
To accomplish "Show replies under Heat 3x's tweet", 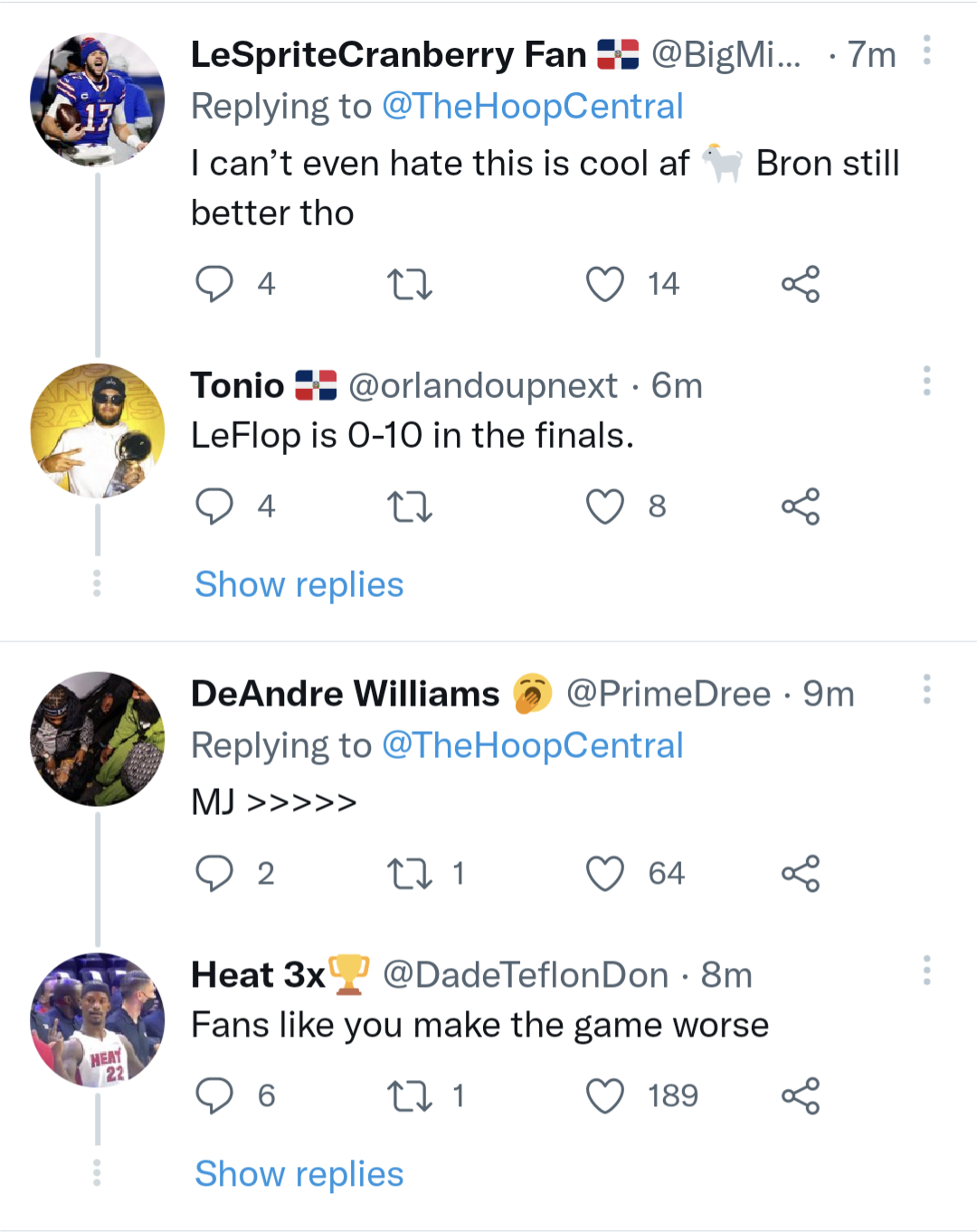I will [x=299, y=1174].
